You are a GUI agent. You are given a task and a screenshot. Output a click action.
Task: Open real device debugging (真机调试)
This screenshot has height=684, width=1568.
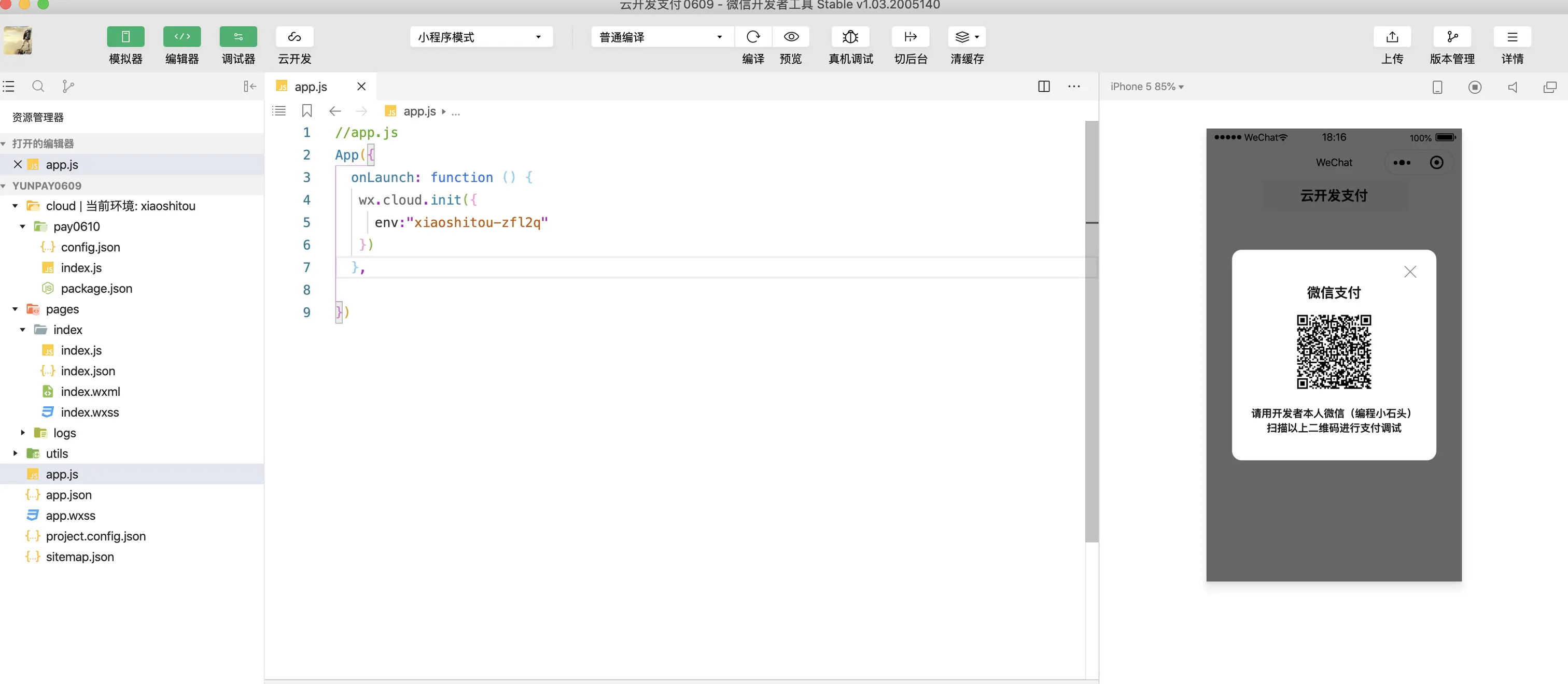coord(850,37)
